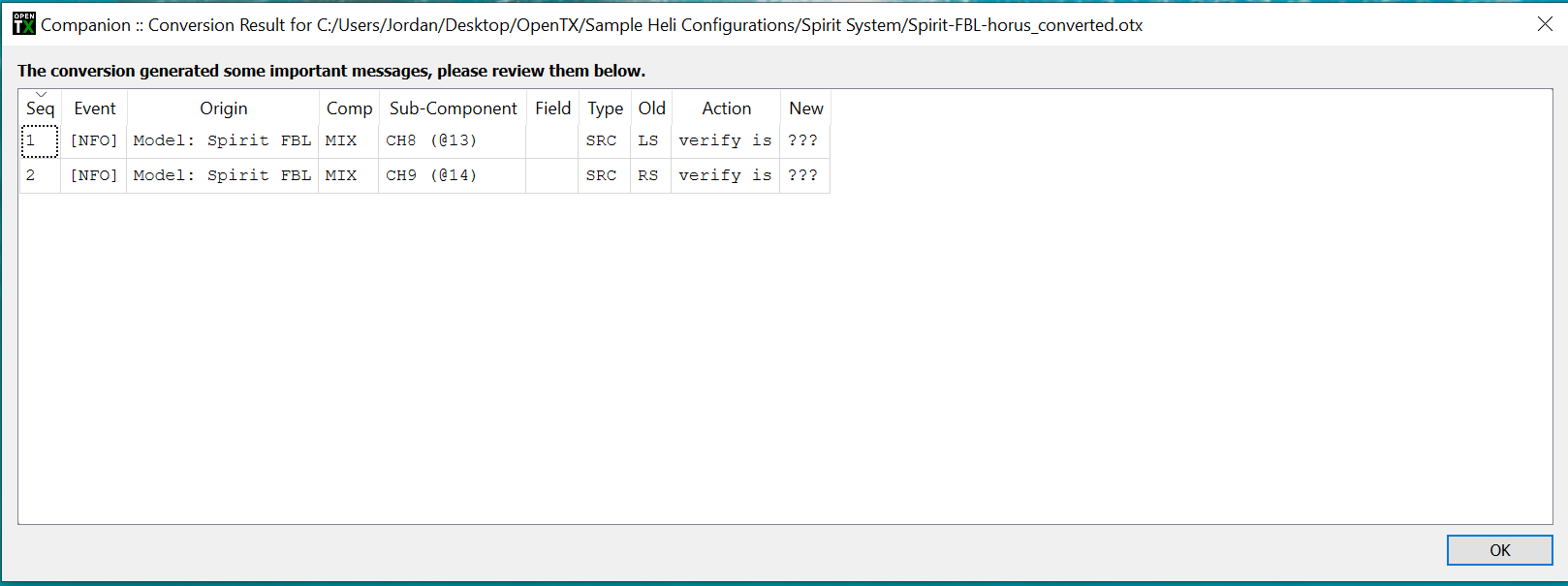Click the Field column header
The height and width of the screenshot is (586, 1568).
pos(552,108)
